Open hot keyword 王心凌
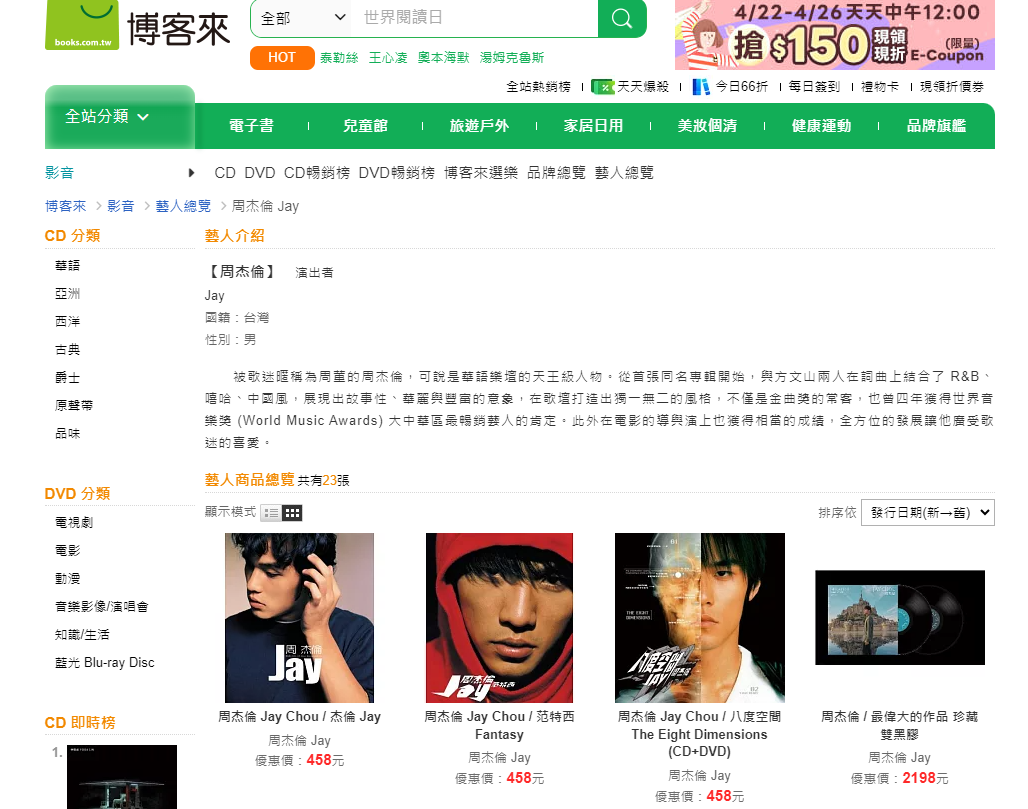The width and height of the screenshot is (1028, 809). tap(388, 58)
